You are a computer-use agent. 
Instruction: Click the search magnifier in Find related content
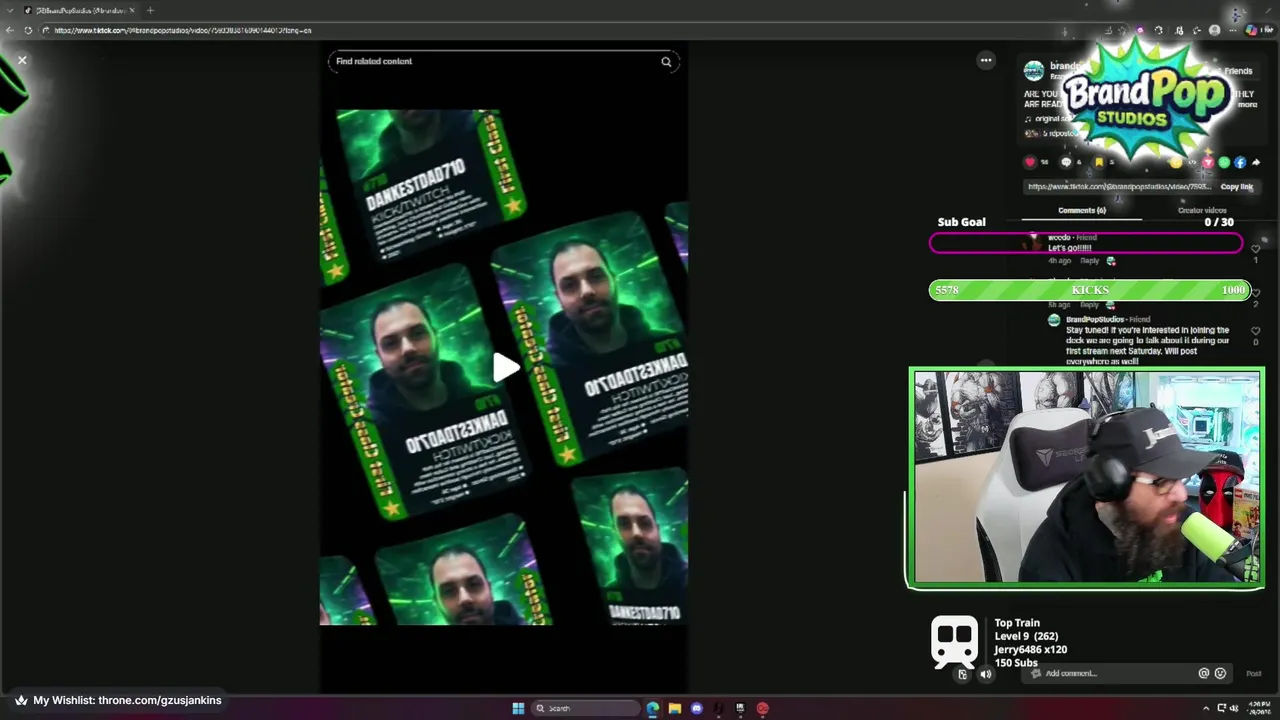666,62
